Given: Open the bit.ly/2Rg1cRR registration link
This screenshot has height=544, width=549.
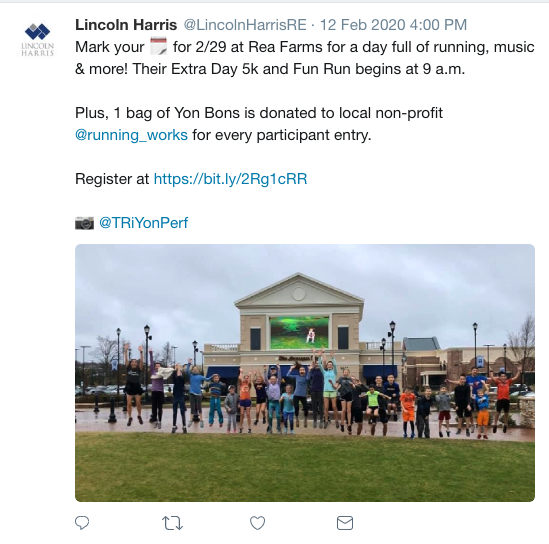Looking at the screenshot, I should (x=230, y=179).
